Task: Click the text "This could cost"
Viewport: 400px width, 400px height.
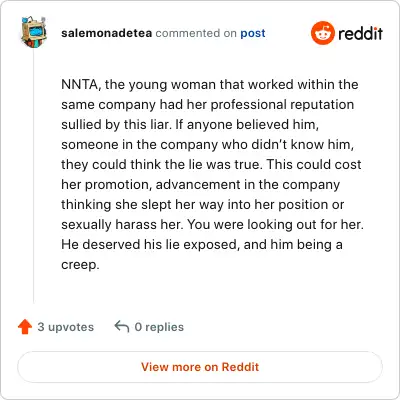Action: tap(314, 164)
